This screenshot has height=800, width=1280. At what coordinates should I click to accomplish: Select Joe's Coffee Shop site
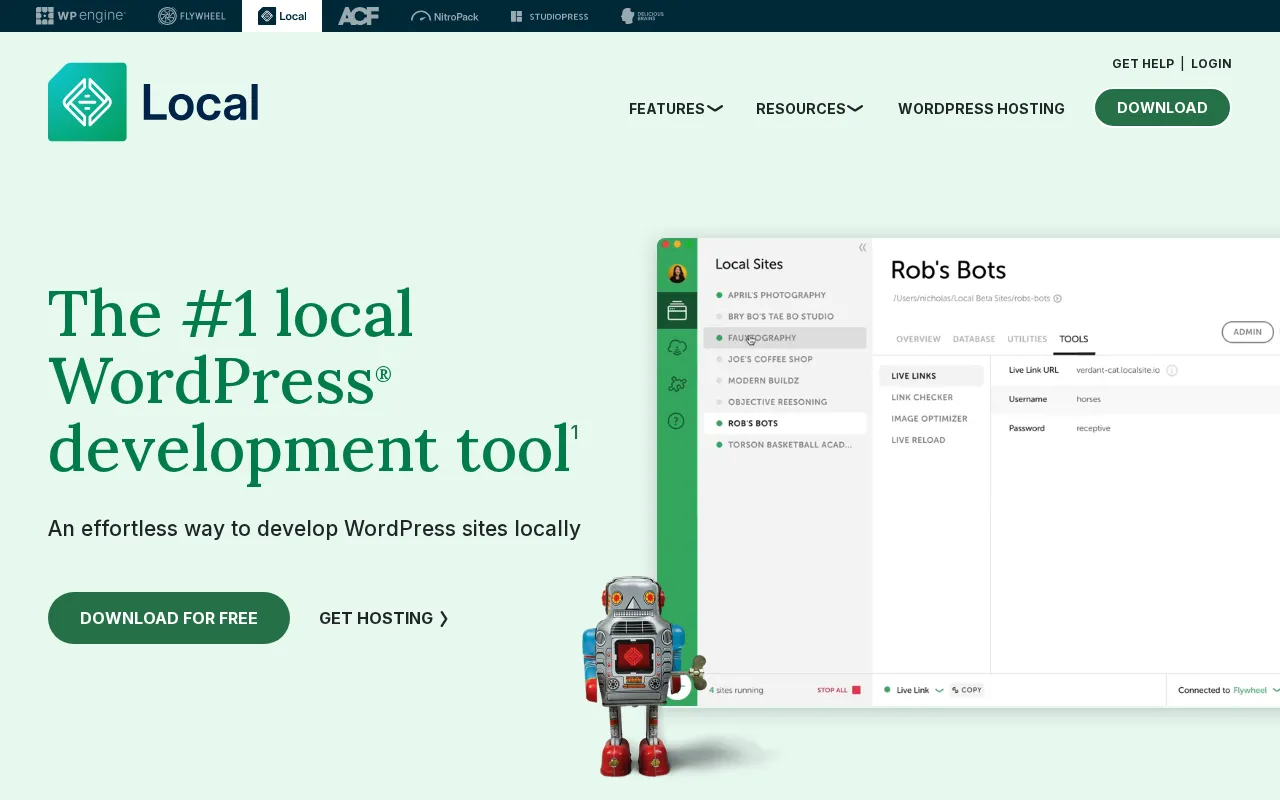[x=785, y=359]
